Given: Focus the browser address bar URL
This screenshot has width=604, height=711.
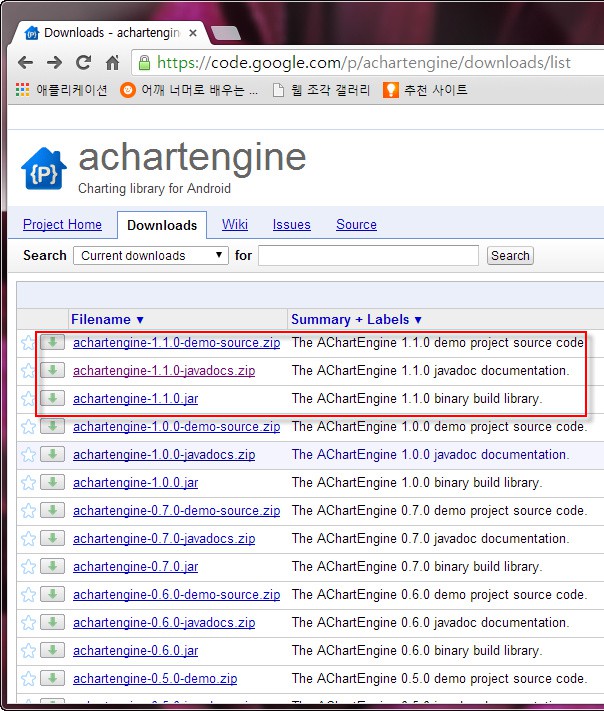Looking at the screenshot, I should (x=364, y=63).
